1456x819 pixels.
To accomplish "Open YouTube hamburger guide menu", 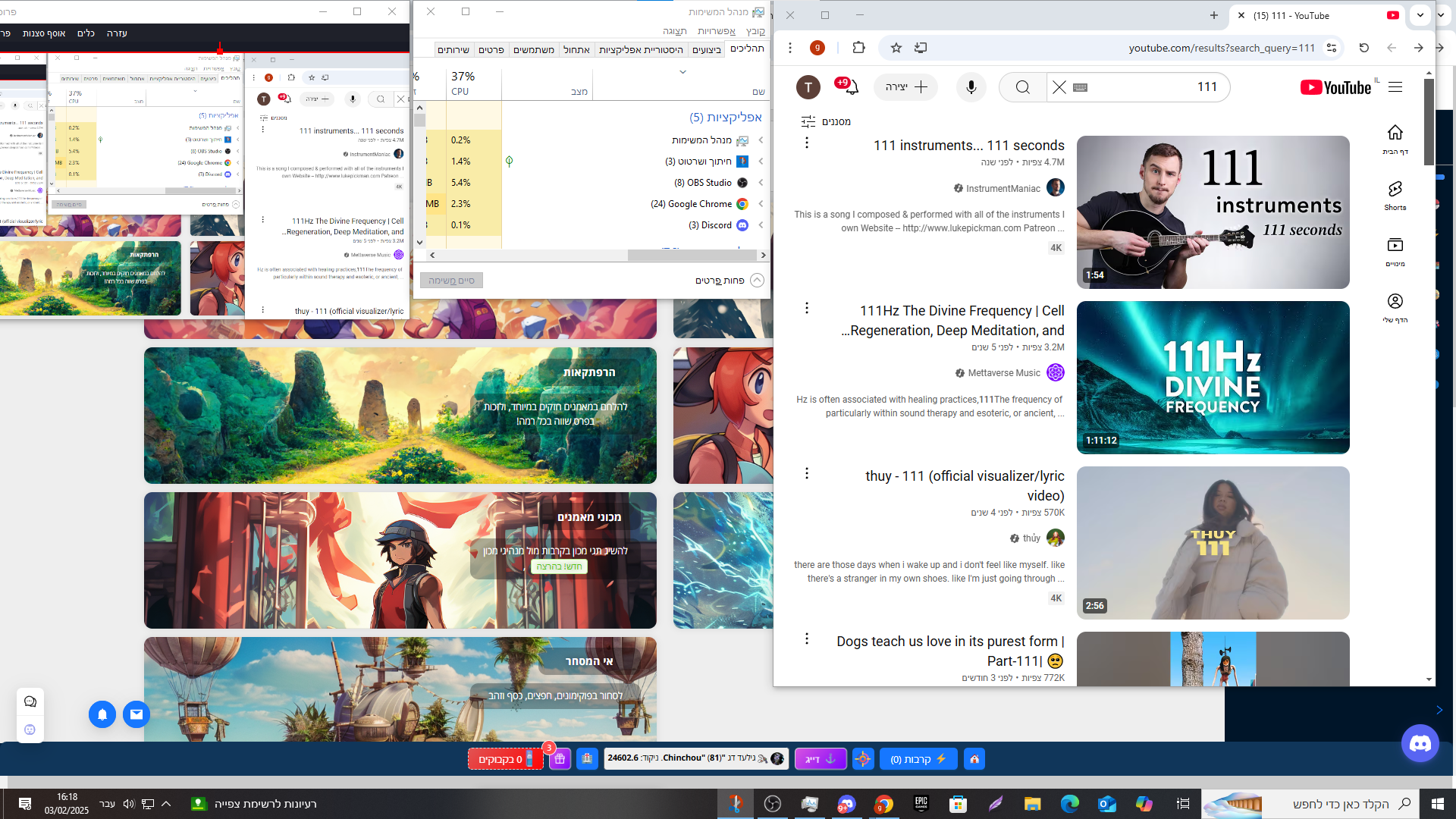I will [x=1395, y=87].
